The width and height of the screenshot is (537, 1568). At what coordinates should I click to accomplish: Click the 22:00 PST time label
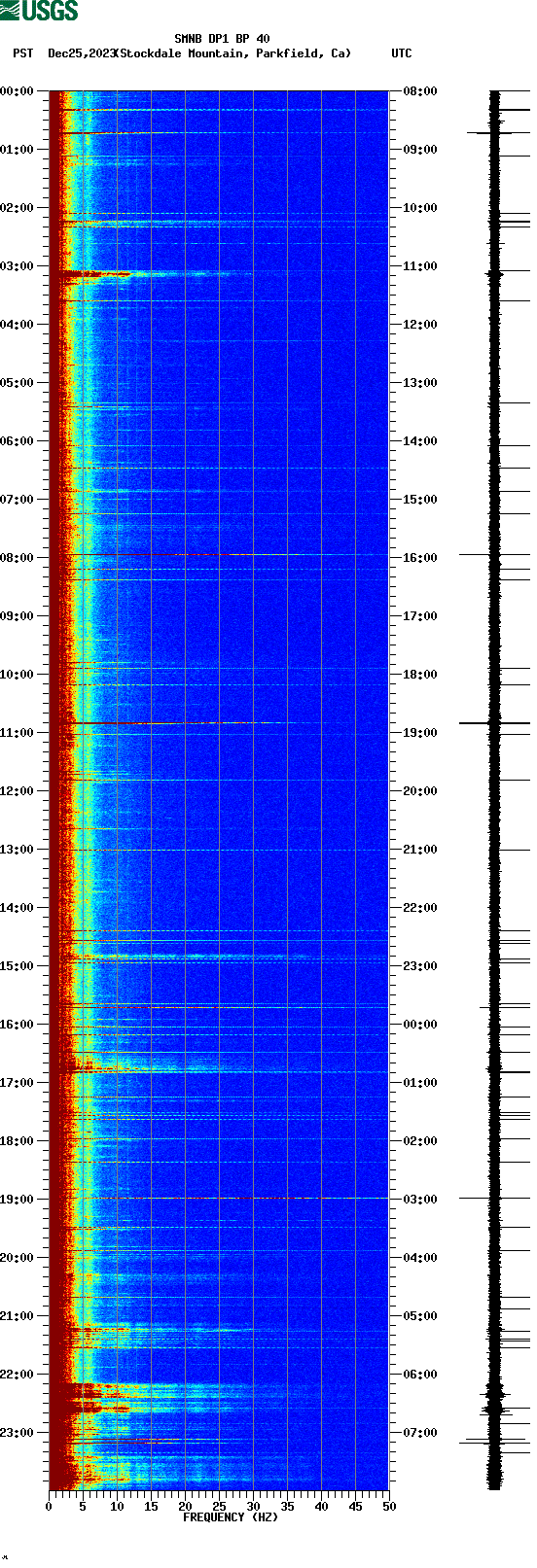tap(18, 1375)
